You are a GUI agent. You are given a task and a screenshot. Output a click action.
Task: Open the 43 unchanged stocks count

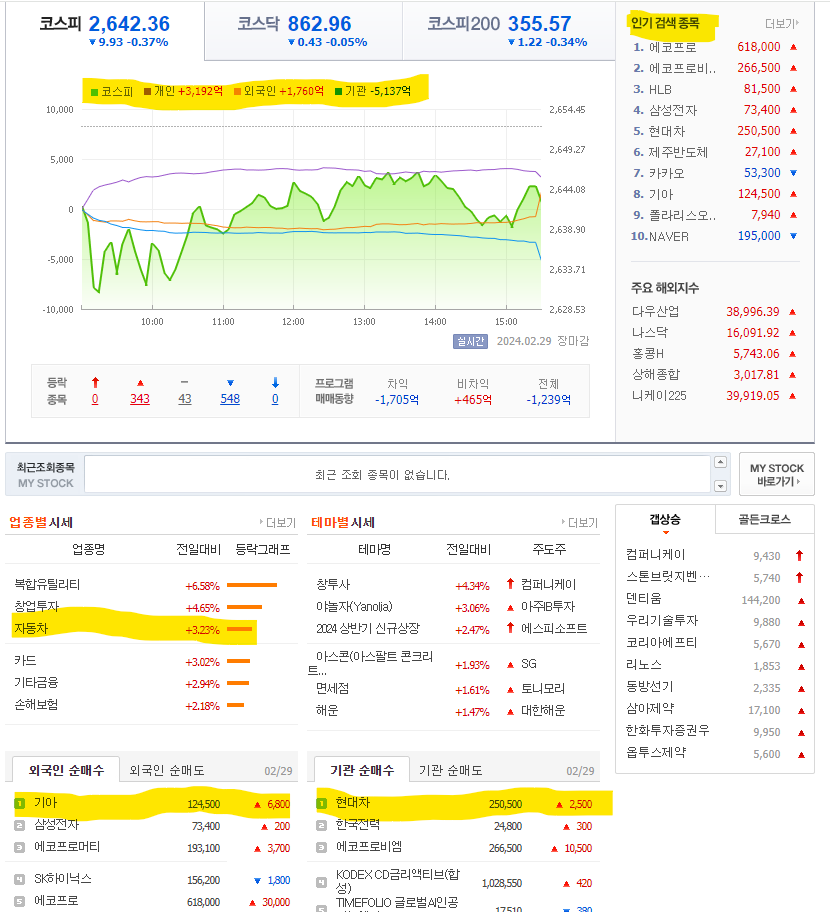[x=184, y=399]
